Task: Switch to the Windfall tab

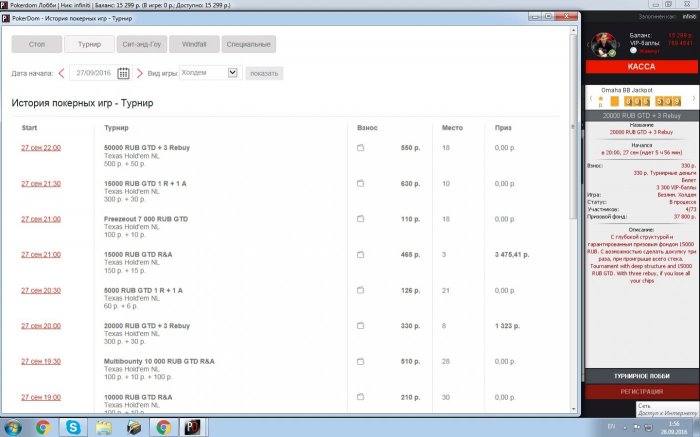Action: coord(194,44)
